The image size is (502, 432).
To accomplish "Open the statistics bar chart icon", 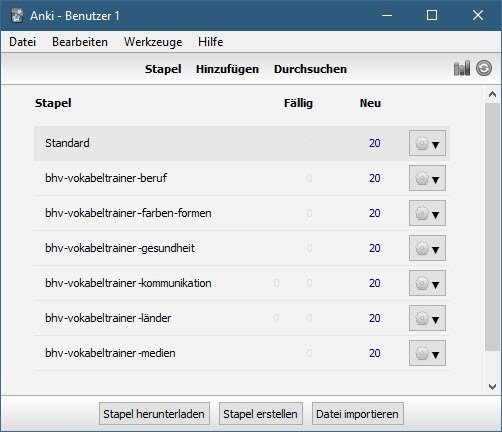I will coord(462,68).
